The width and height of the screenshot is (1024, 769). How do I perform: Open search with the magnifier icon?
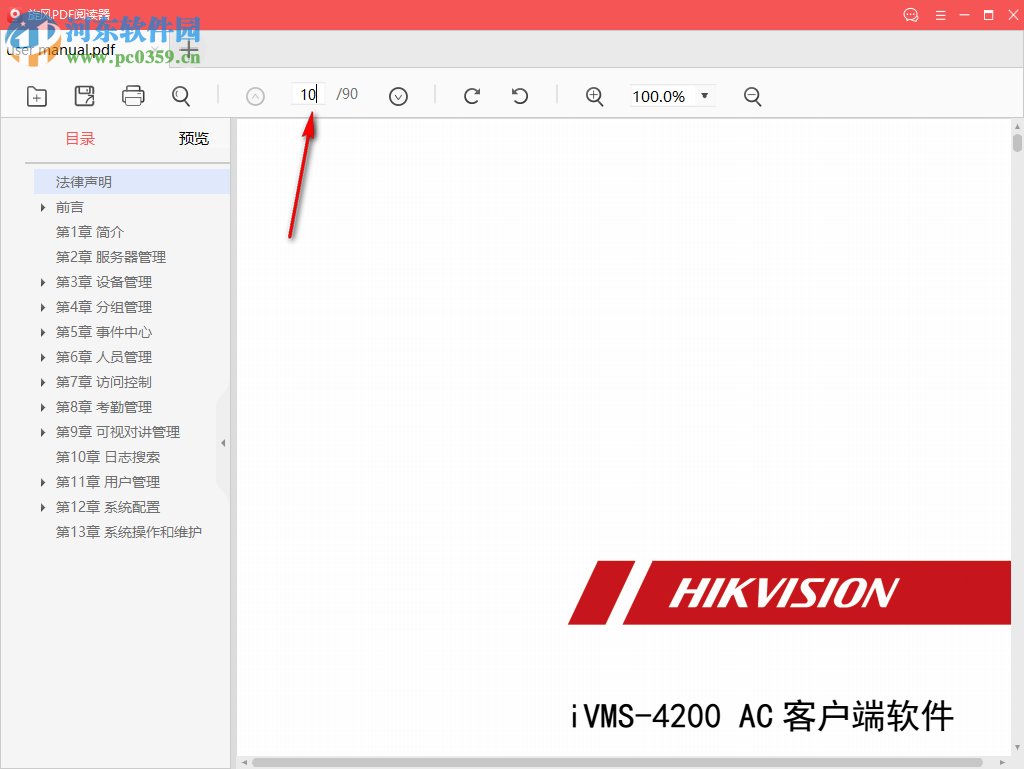[181, 97]
